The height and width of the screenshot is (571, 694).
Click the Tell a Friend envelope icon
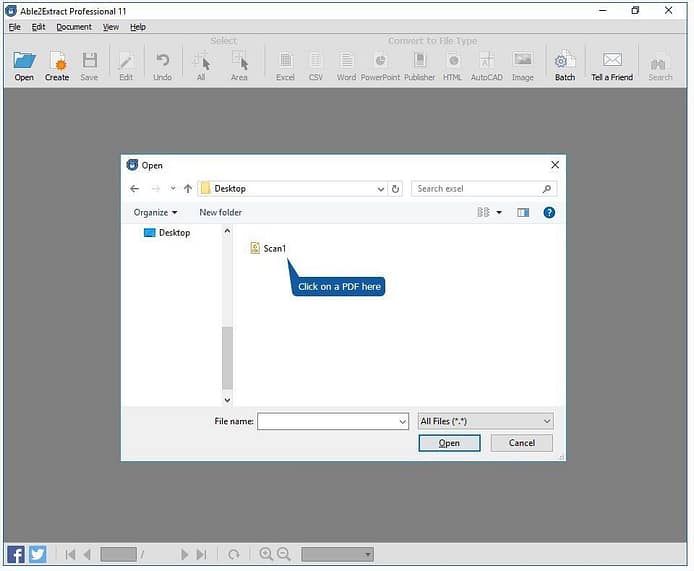tap(612, 62)
